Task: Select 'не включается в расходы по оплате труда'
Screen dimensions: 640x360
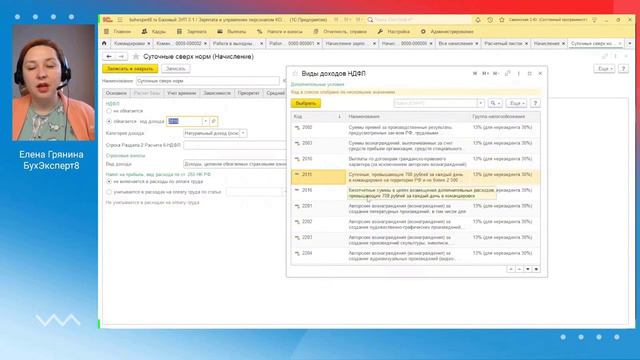Action: click(x=109, y=181)
